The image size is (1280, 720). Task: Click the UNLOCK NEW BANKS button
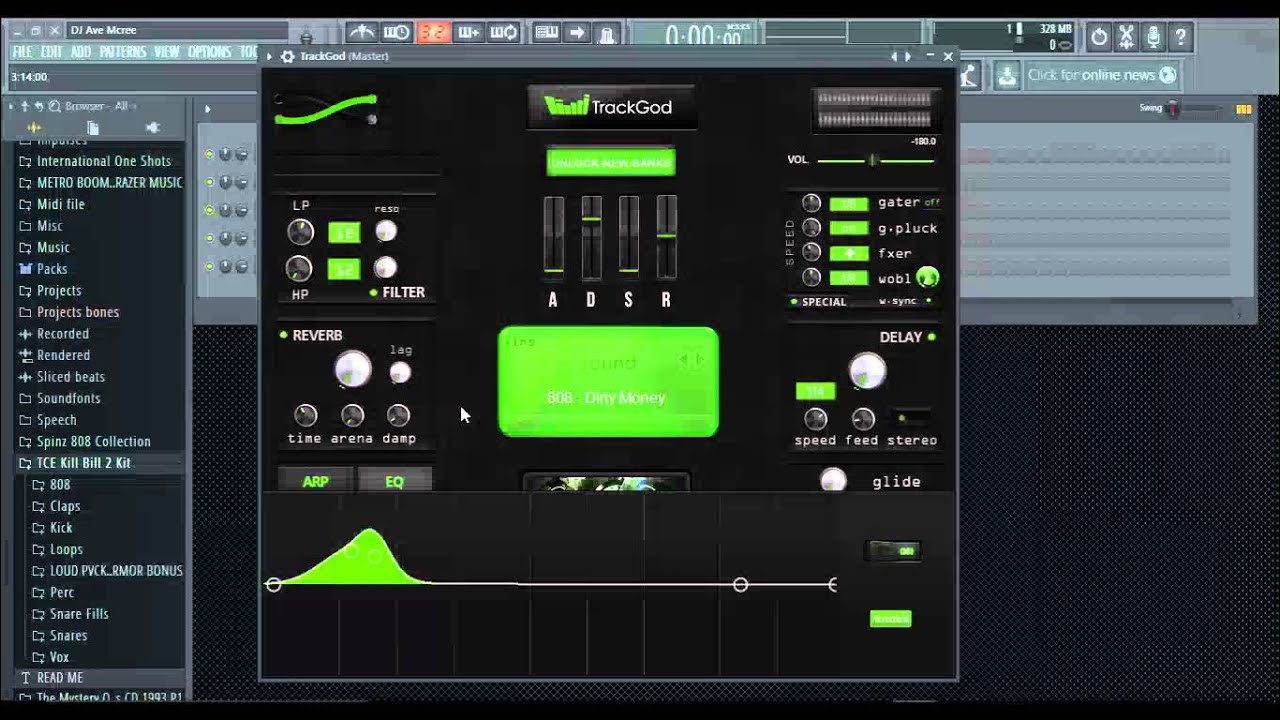[611, 162]
